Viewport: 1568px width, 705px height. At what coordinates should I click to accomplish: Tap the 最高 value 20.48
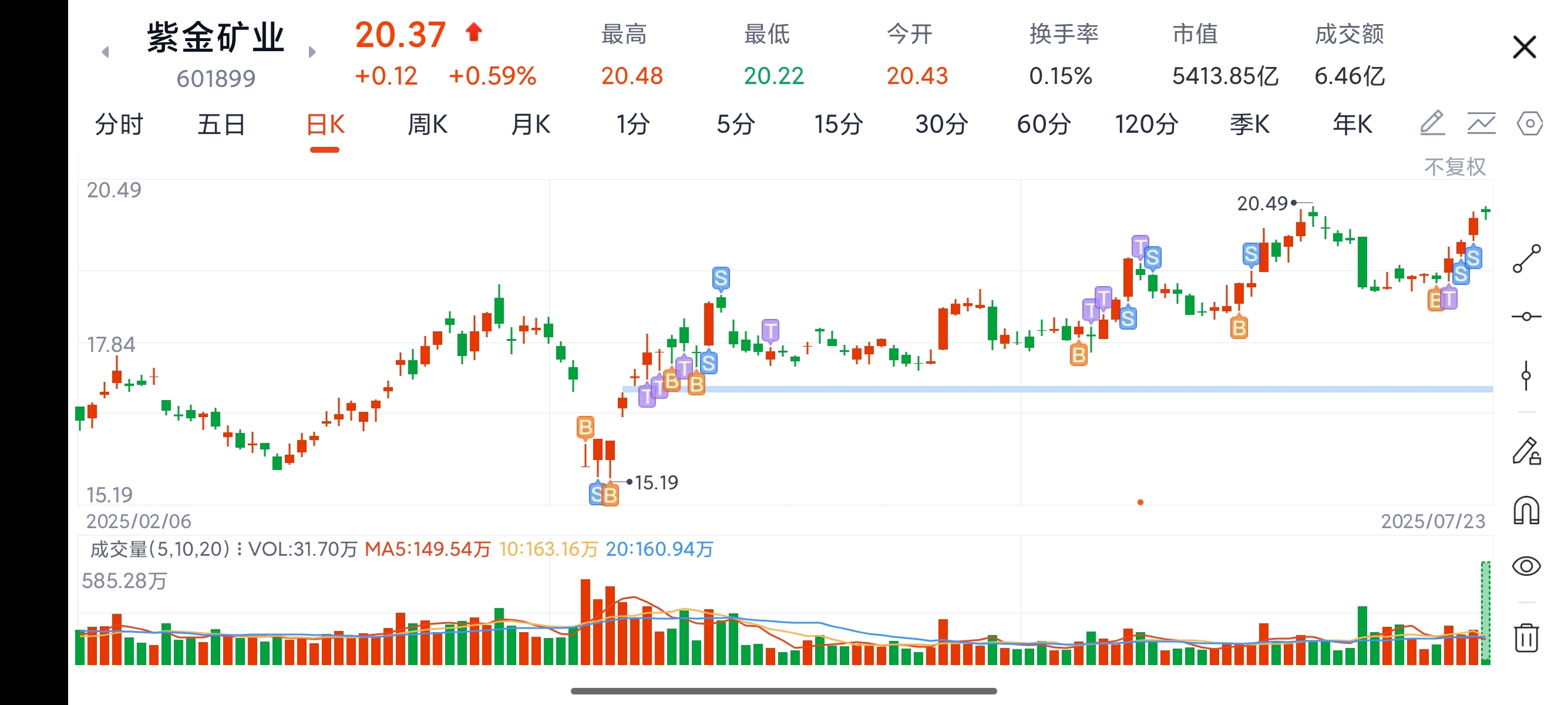(632, 76)
